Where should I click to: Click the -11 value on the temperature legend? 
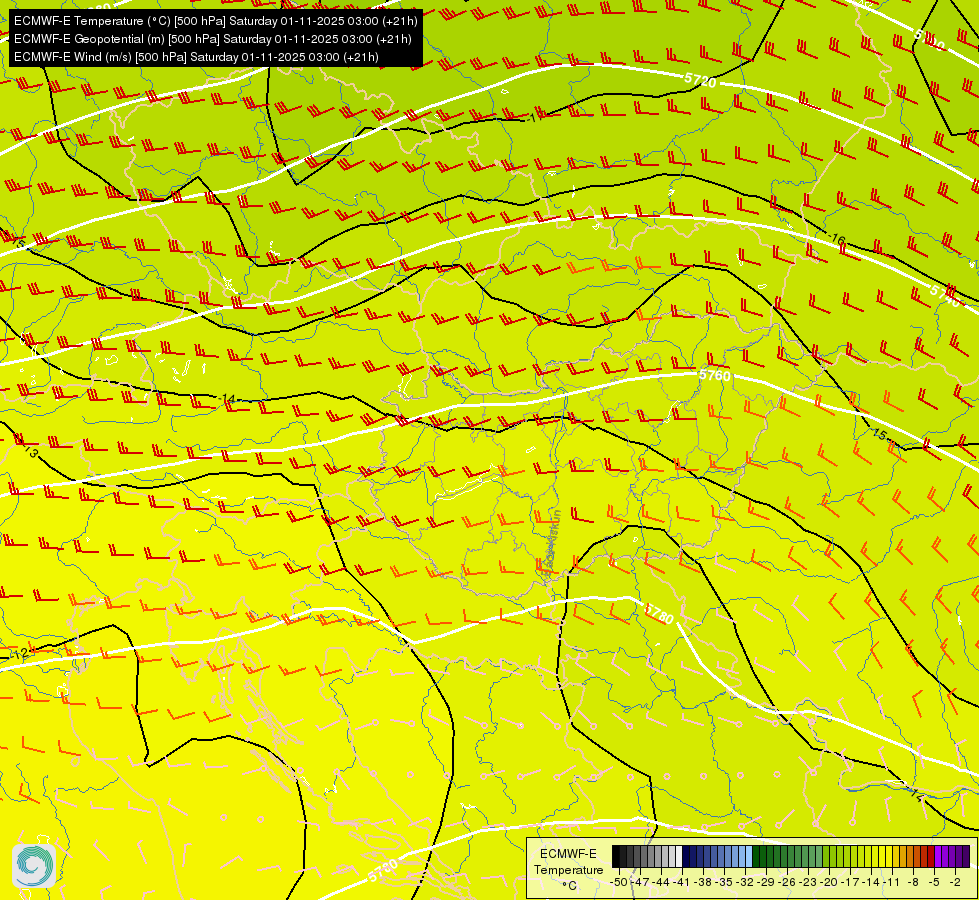[x=893, y=882]
